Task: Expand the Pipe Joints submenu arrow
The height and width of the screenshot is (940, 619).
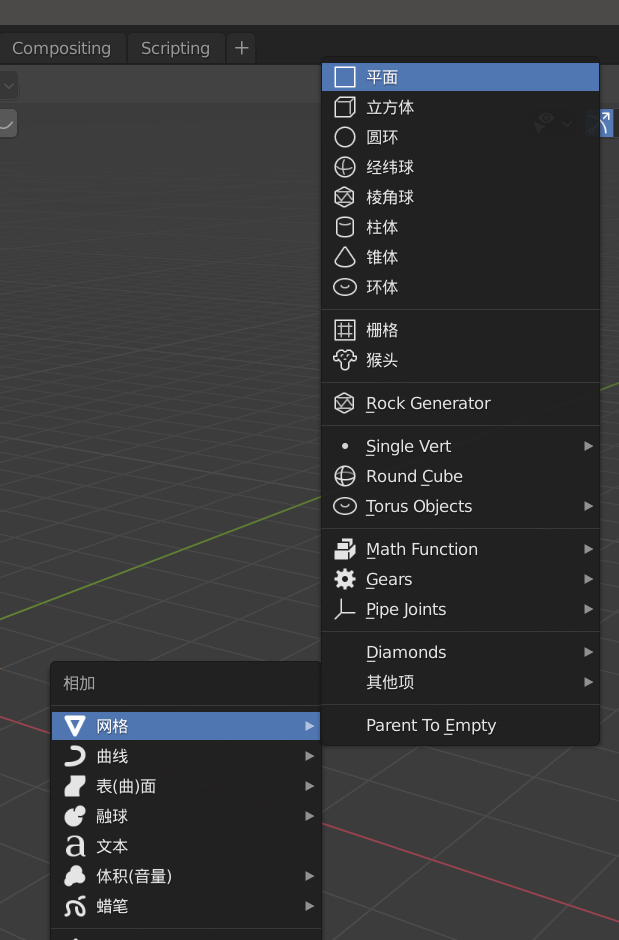Action: coord(588,609)
